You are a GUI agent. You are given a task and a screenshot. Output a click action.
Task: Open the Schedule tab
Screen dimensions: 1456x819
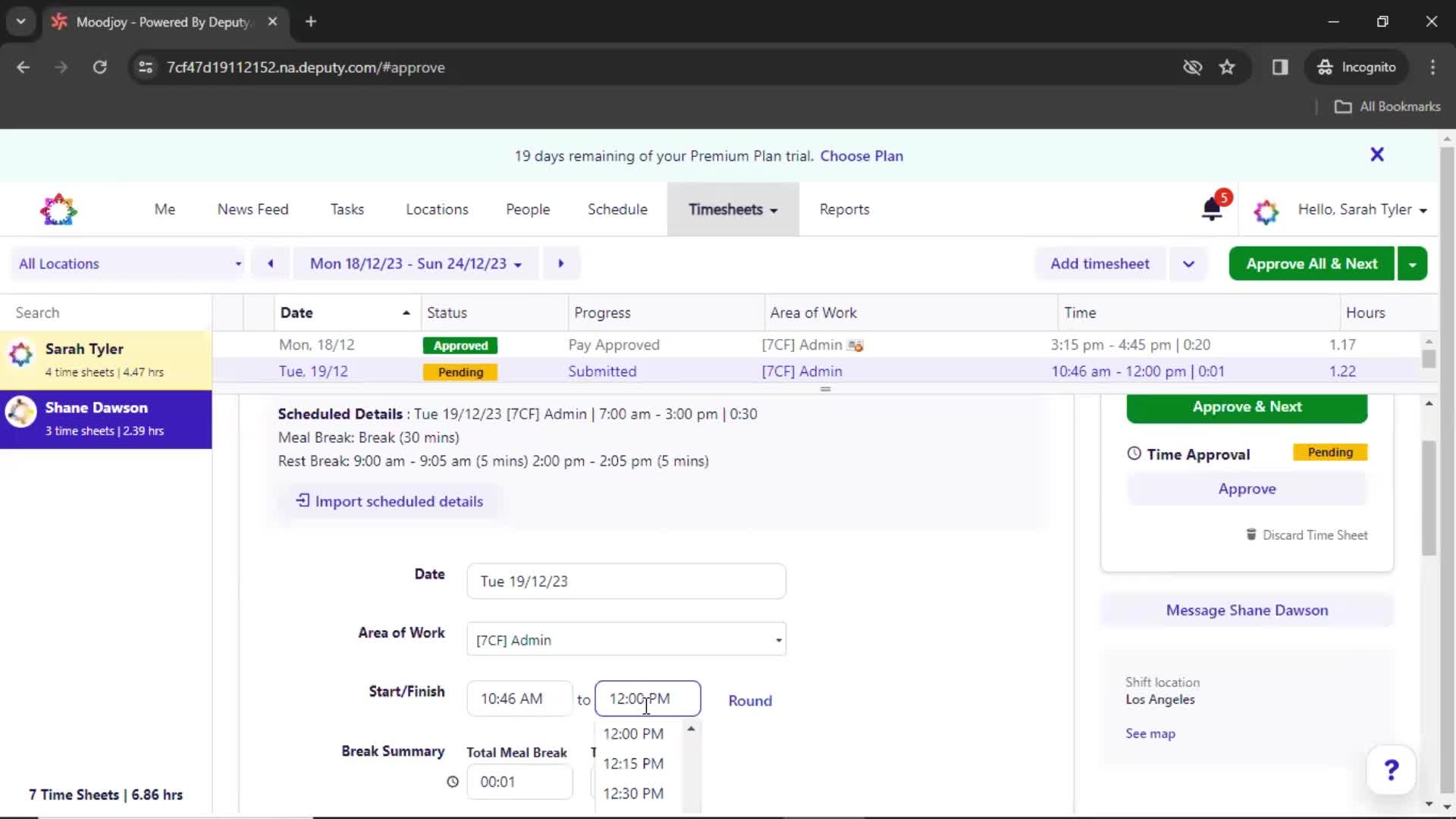click(617, 209)
